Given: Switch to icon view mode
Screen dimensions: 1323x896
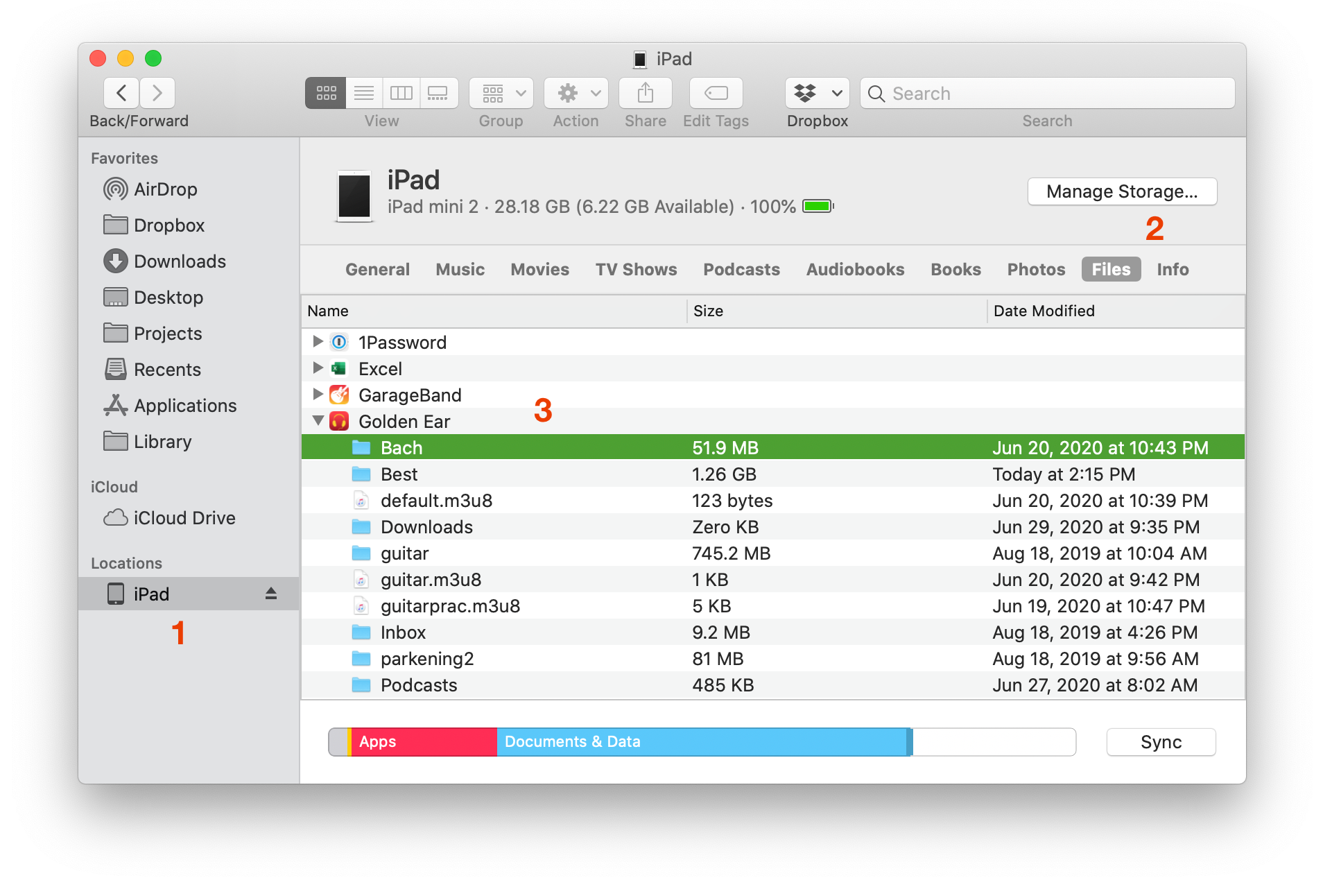Looking at the screenshot, I should point(326,93).
